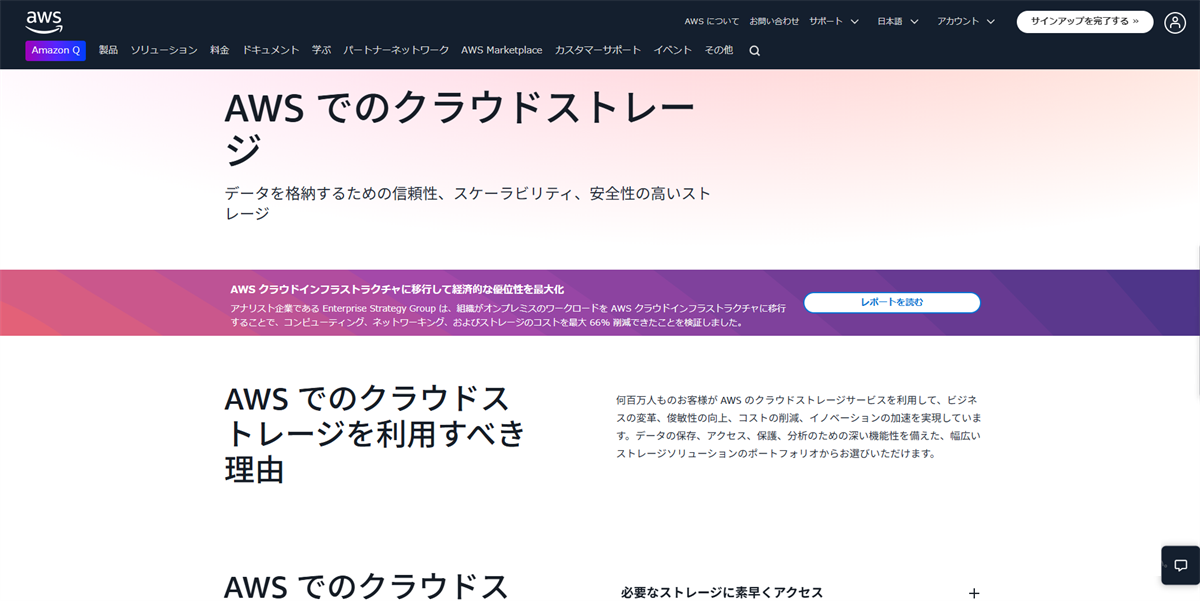1200x601 pixels.
Task: Open the サポート dropdown
Action: pyautogui.click(x=834, y=21)
